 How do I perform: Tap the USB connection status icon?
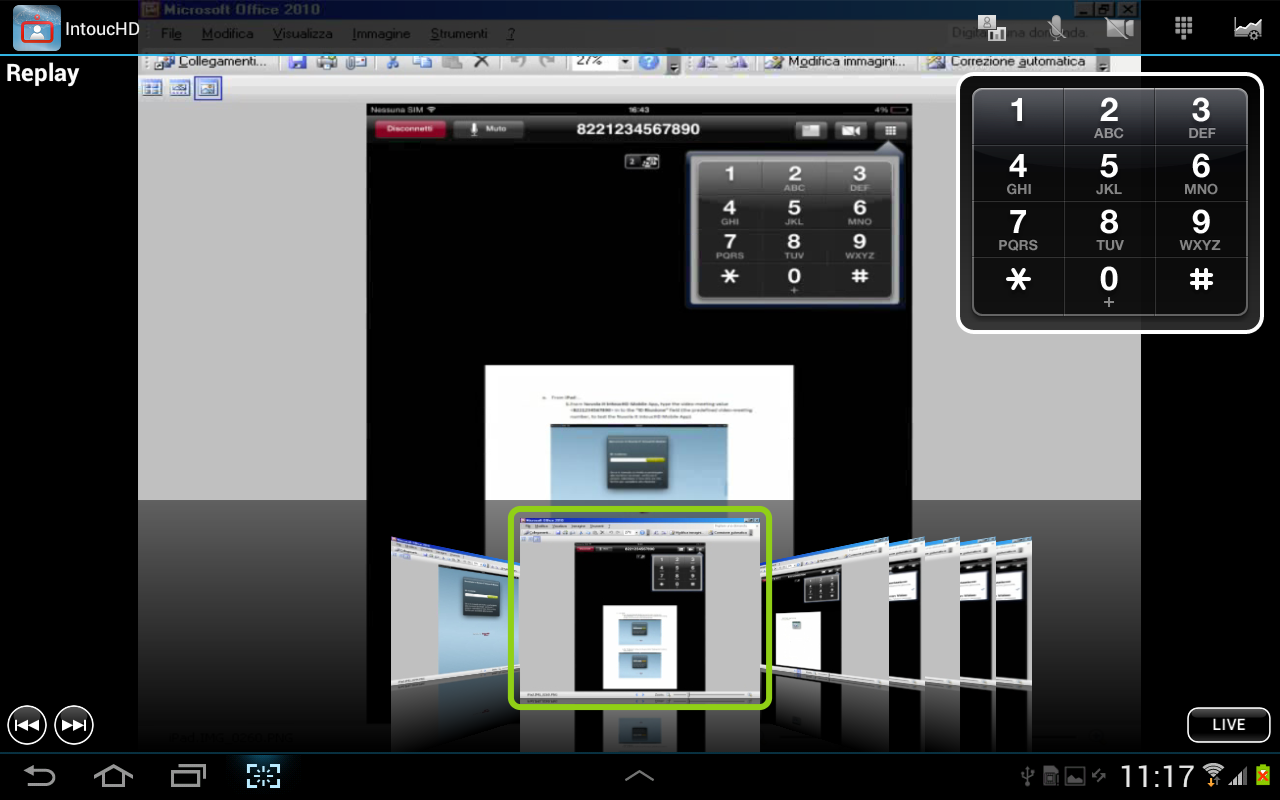click(1026, 775)
